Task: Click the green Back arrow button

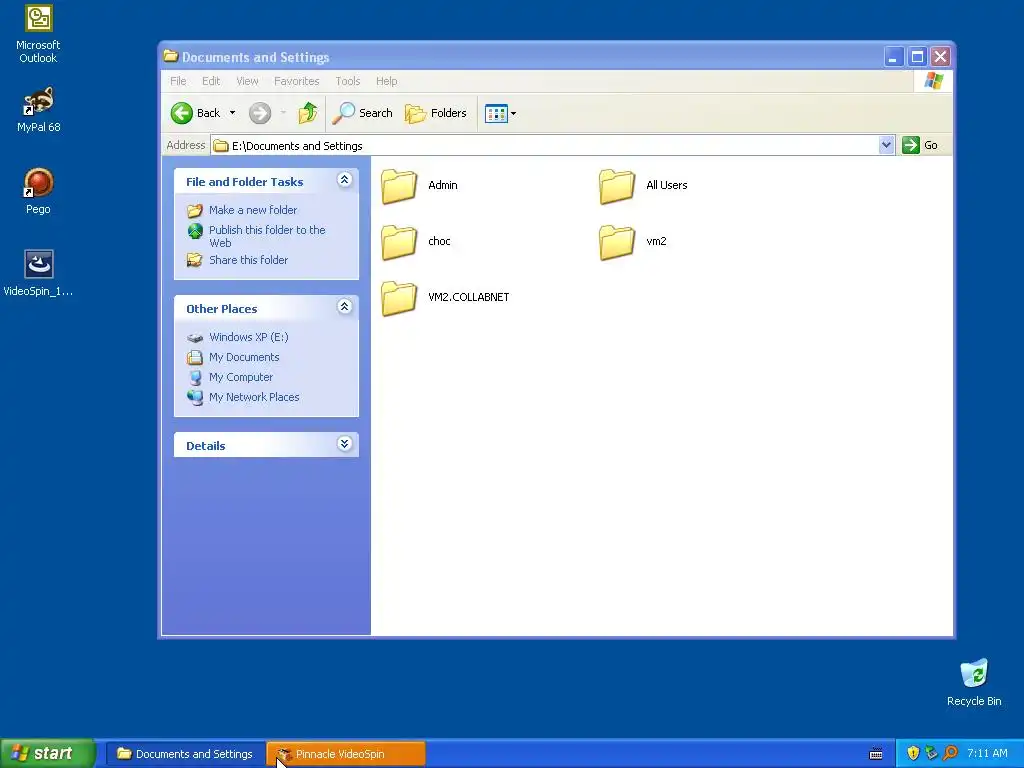Action: (182, 113)
